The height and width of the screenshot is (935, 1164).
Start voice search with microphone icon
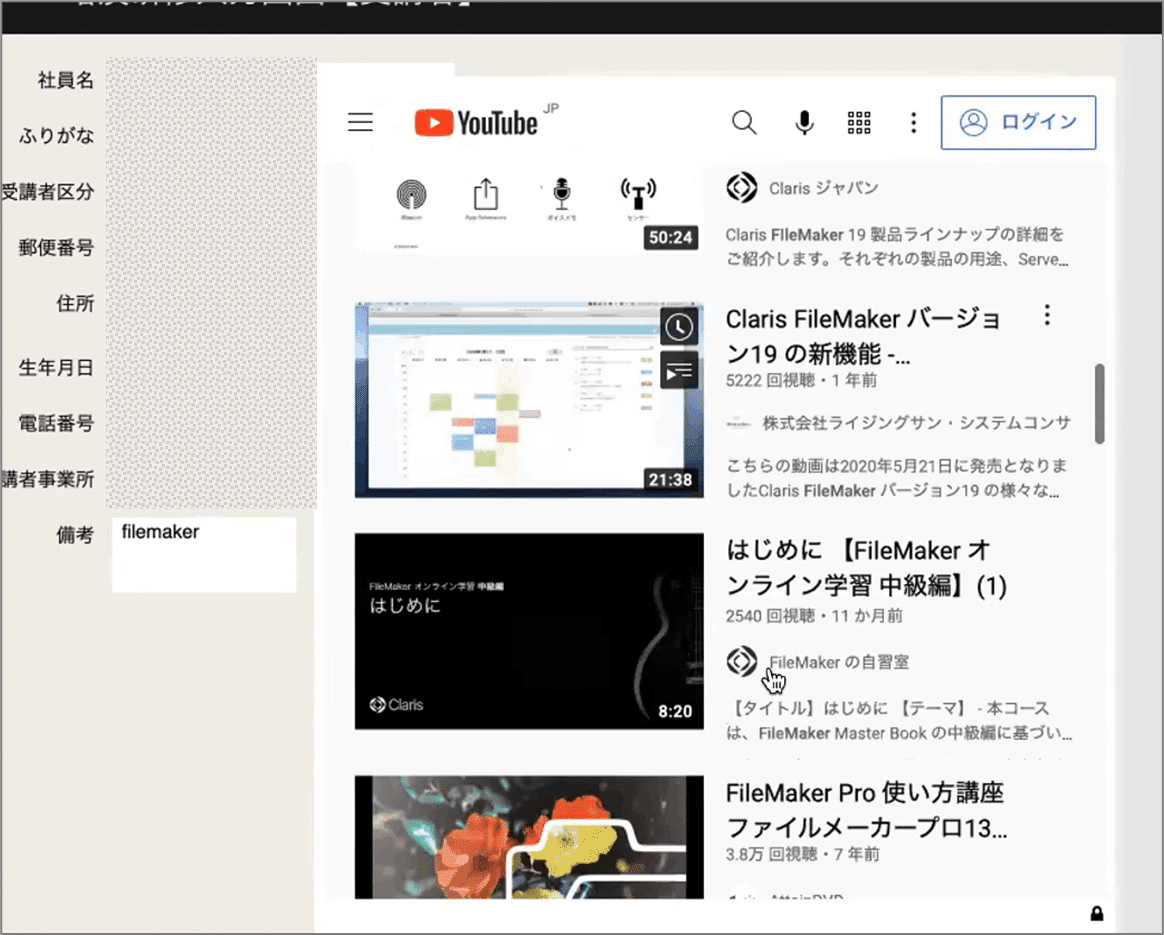pos(804,122)
